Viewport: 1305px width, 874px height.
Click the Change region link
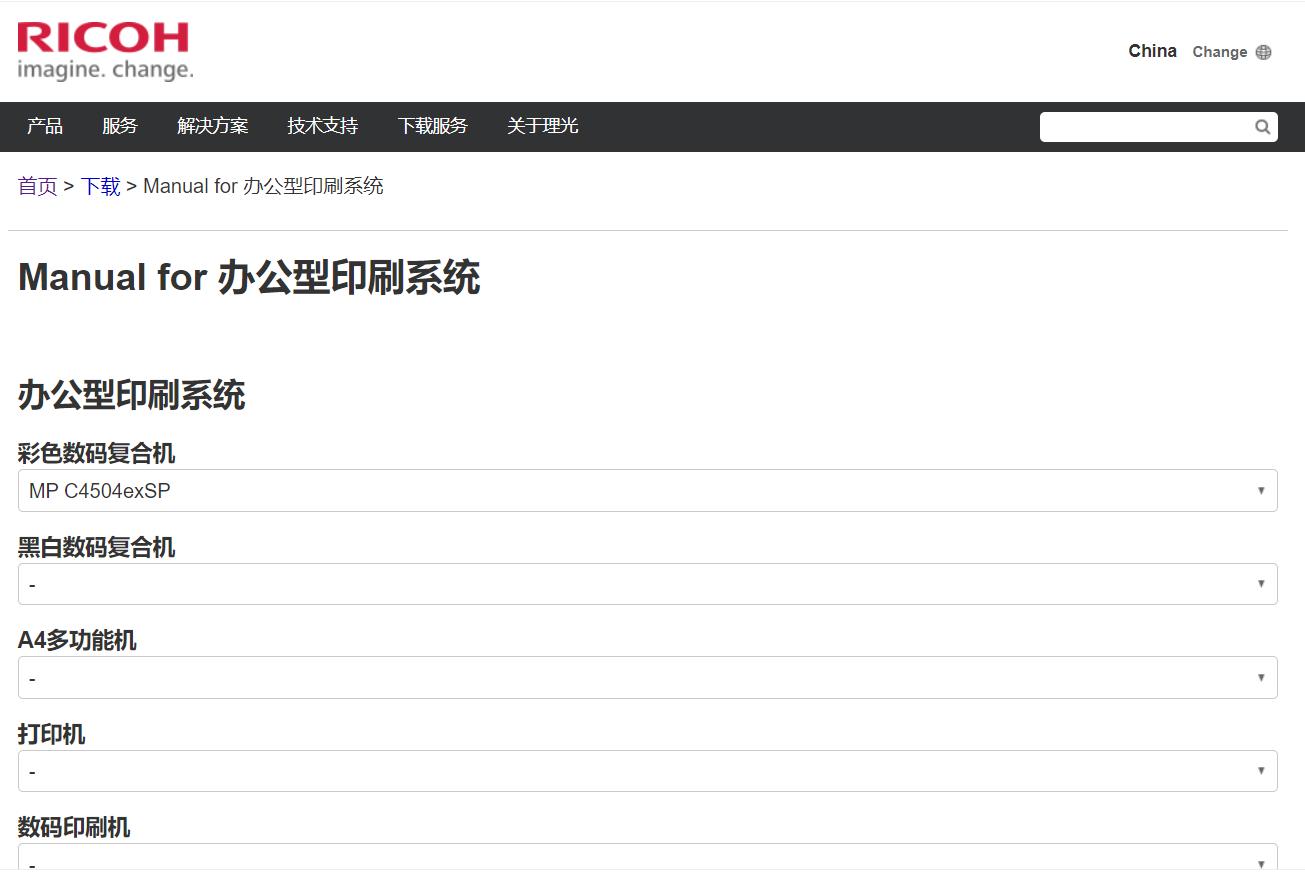[x=1219, y=52]
